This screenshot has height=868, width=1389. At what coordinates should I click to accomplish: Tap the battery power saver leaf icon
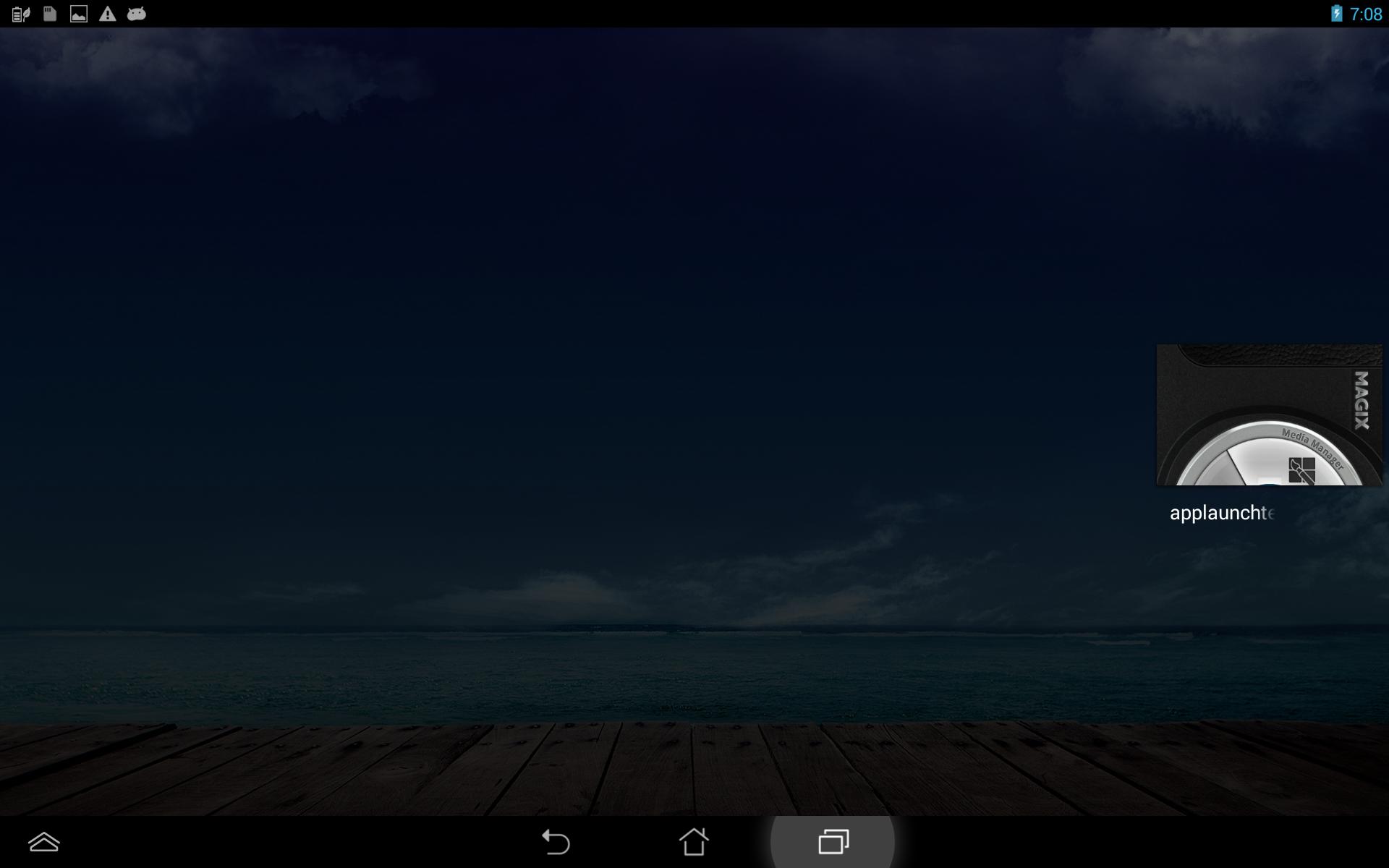point(20,14)
